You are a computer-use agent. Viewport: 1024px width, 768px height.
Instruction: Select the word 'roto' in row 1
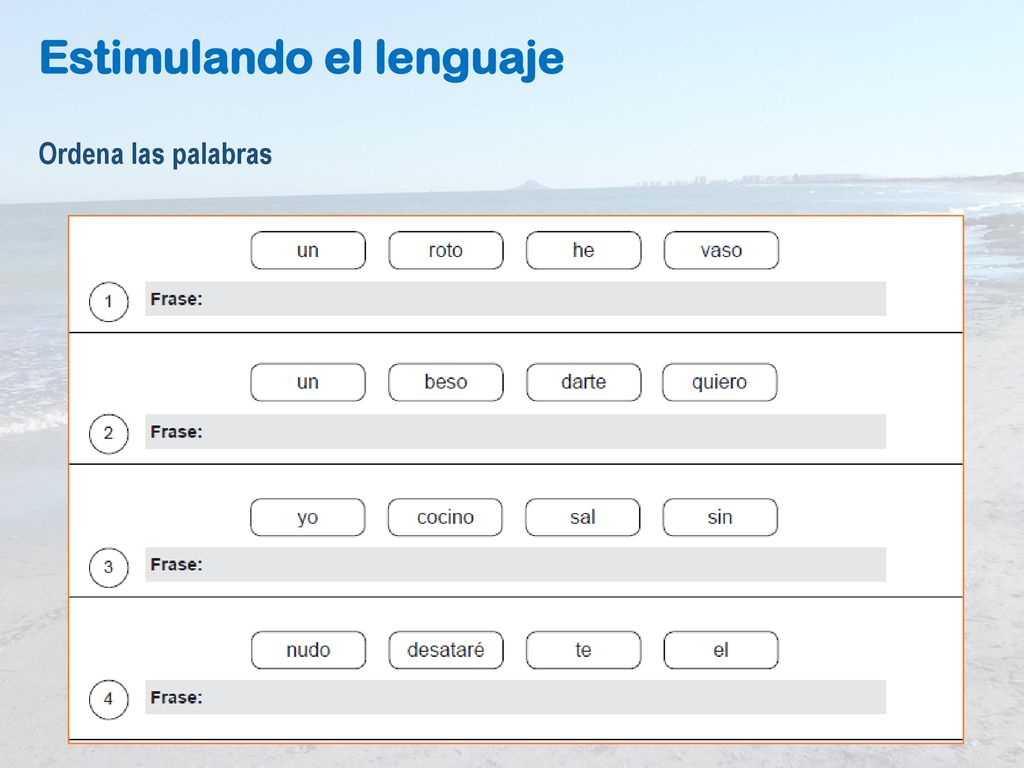pos(446,250)
